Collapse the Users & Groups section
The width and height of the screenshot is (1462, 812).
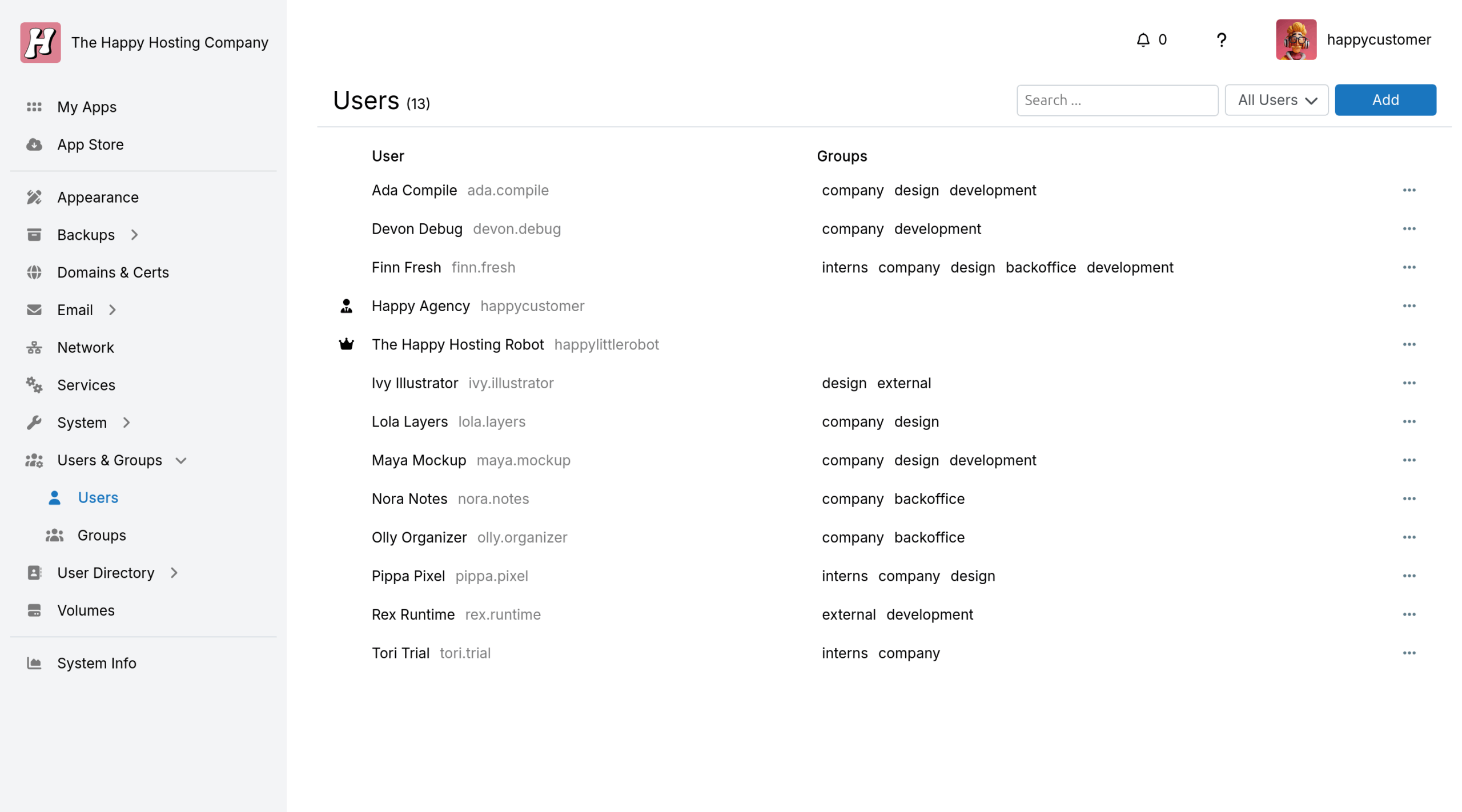pos(181,460)
